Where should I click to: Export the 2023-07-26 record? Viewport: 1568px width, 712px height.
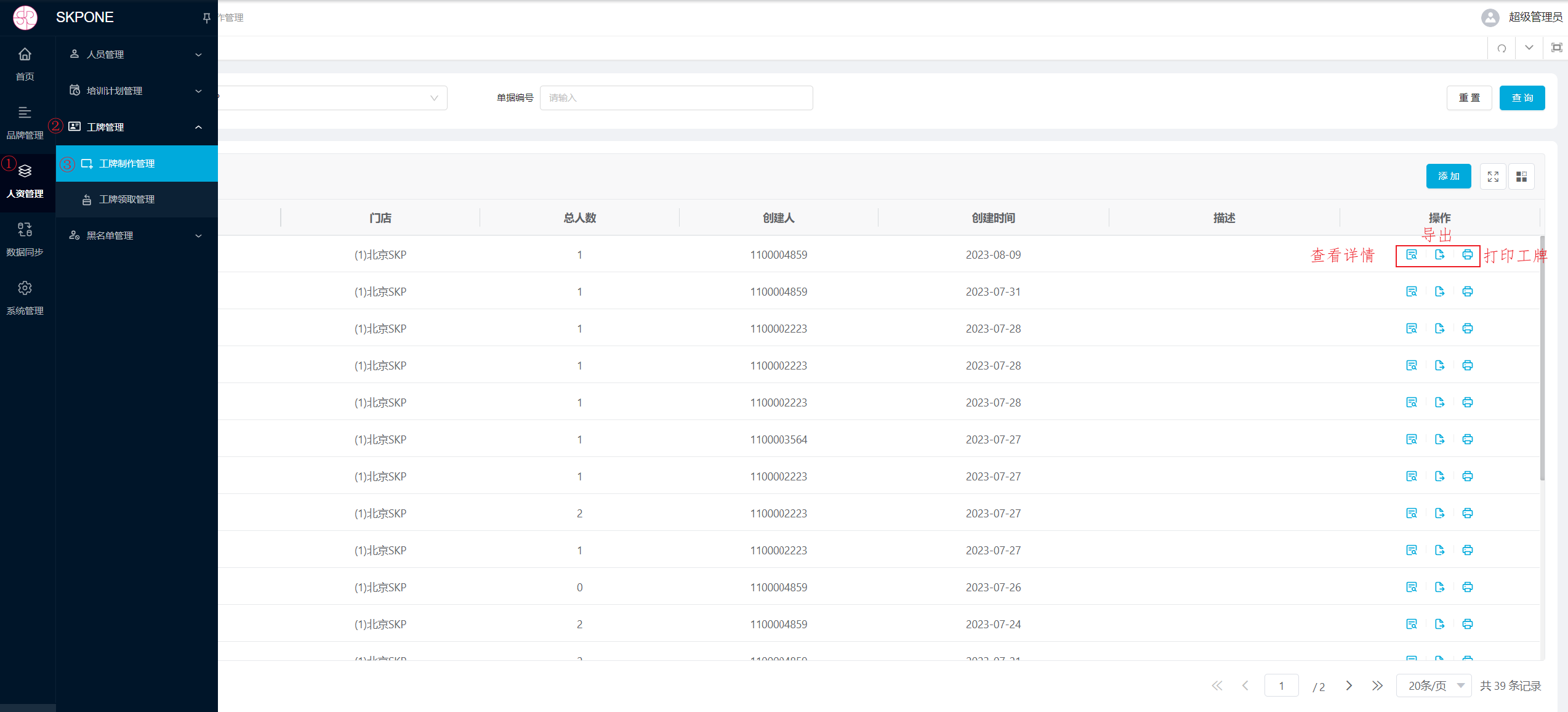pos(1439,587)
